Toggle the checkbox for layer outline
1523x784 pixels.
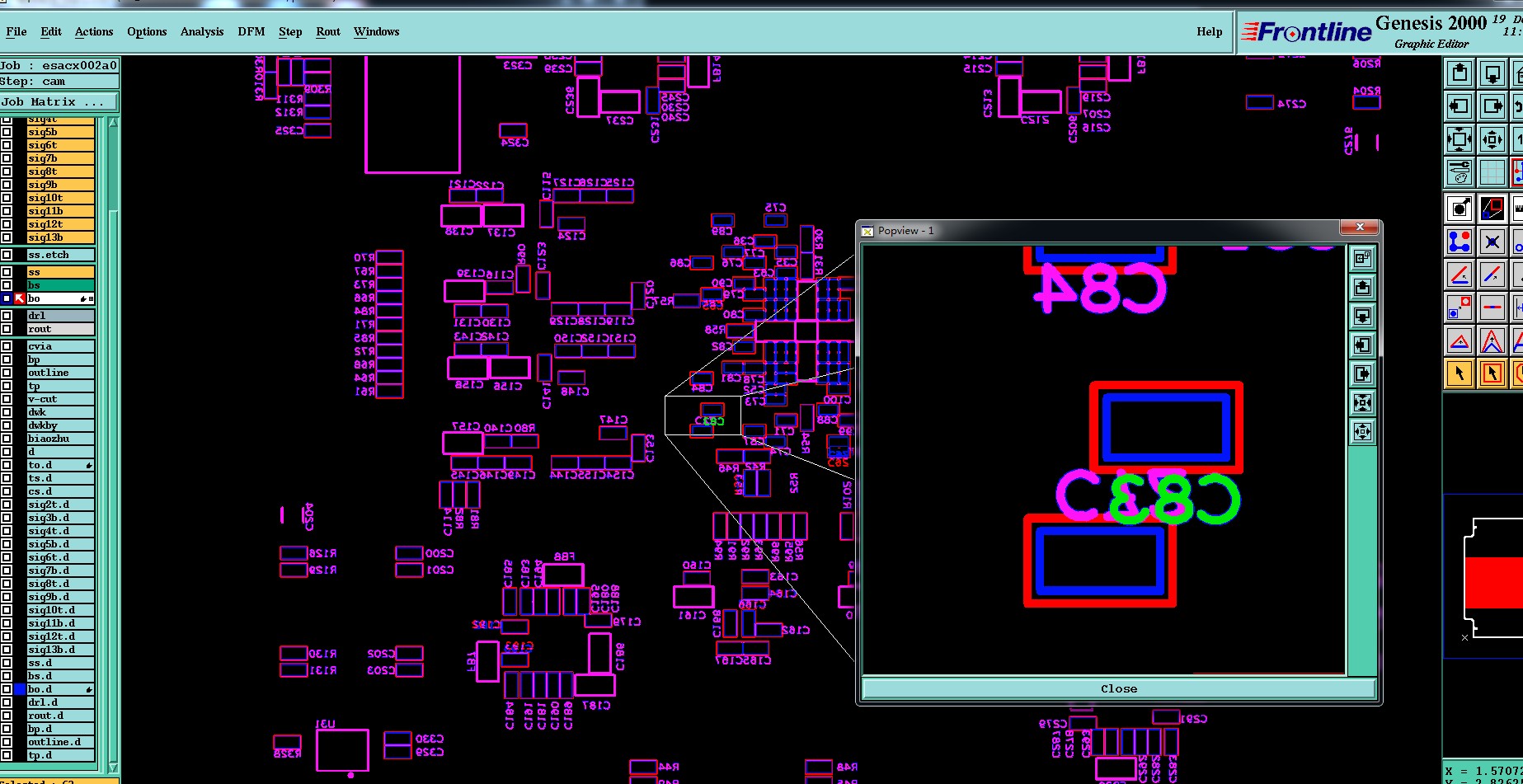(x=7, y=373)
